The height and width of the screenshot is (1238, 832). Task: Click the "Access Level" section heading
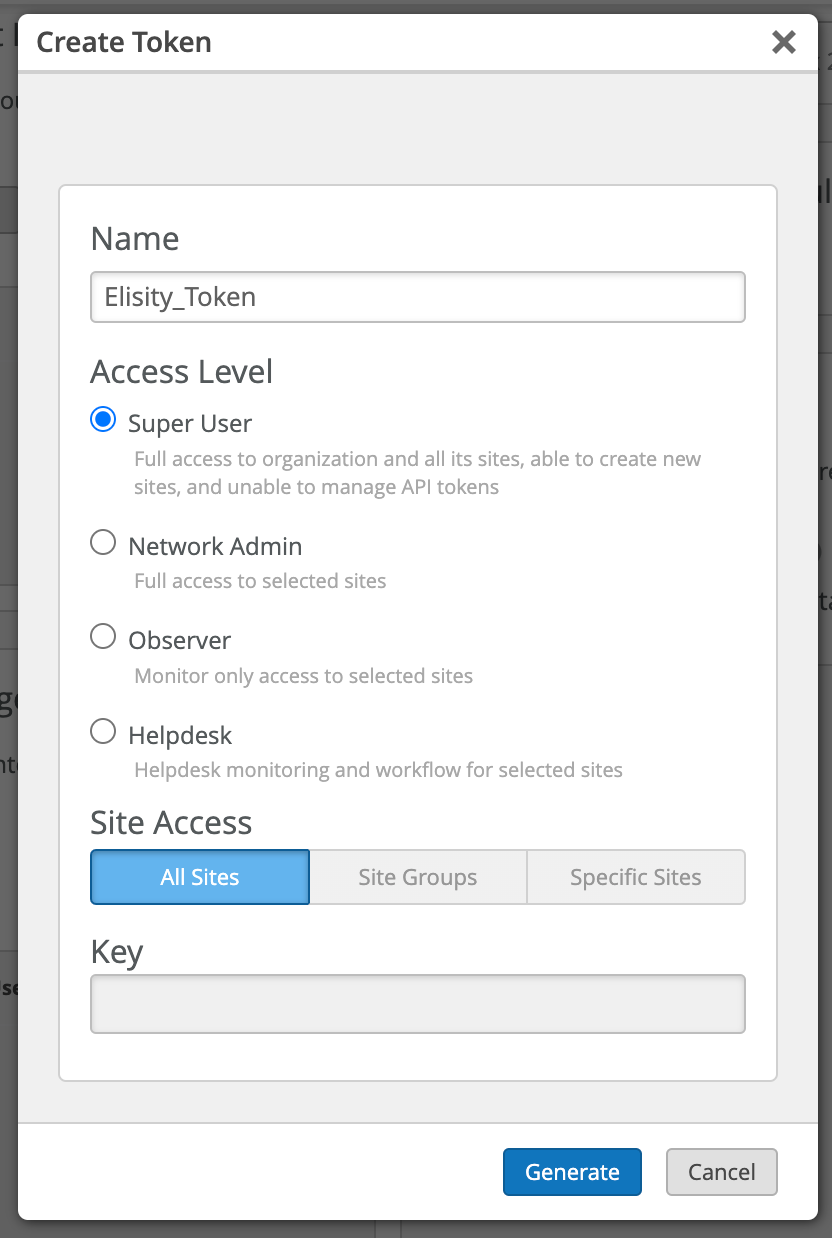(x=181, y=372)
